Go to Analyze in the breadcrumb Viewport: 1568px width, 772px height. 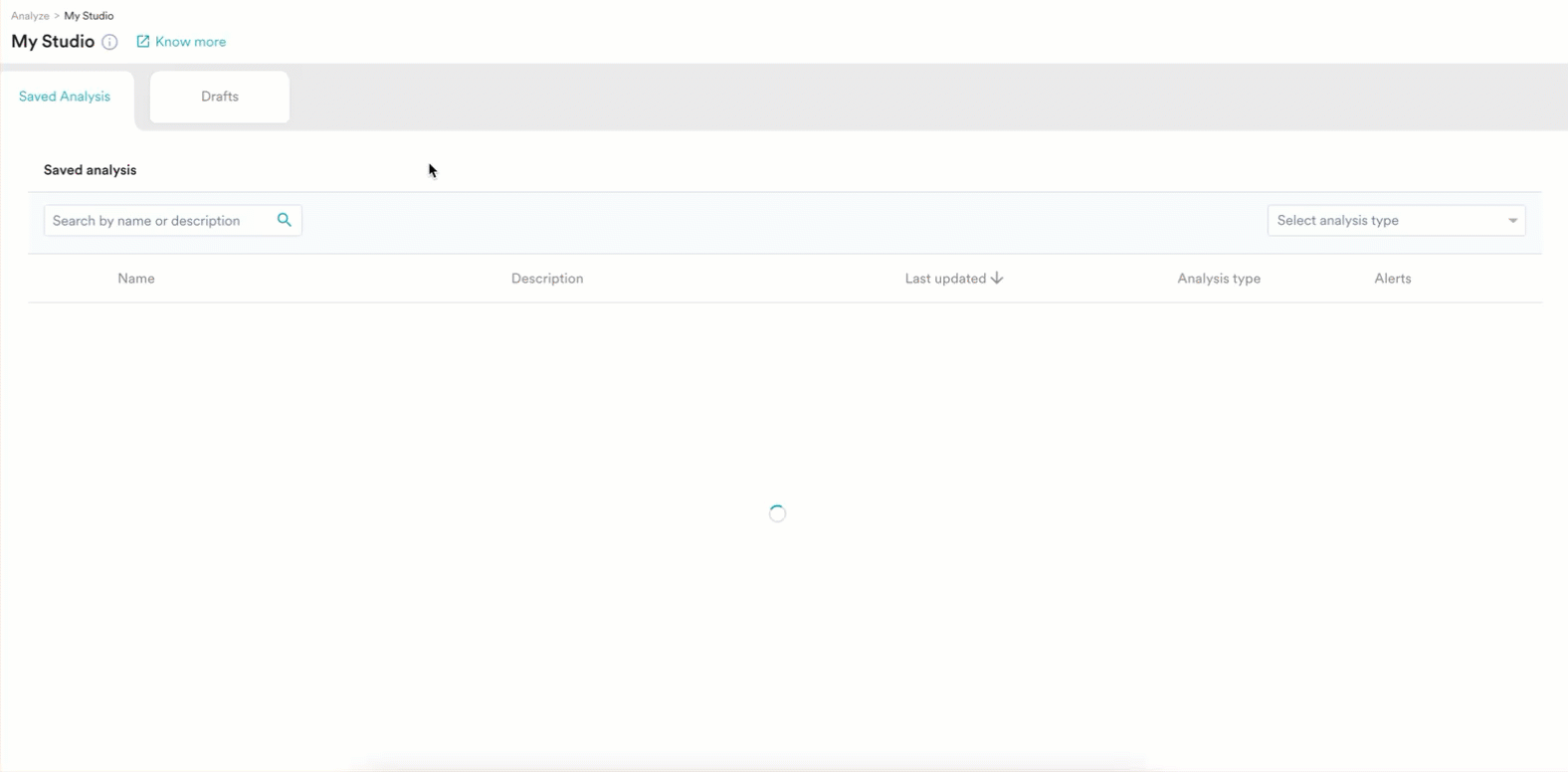coord(30,16)
